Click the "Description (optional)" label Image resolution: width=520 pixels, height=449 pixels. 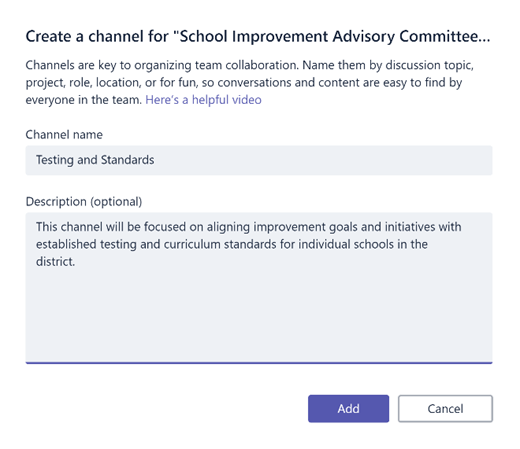click(x=84, y=202)
